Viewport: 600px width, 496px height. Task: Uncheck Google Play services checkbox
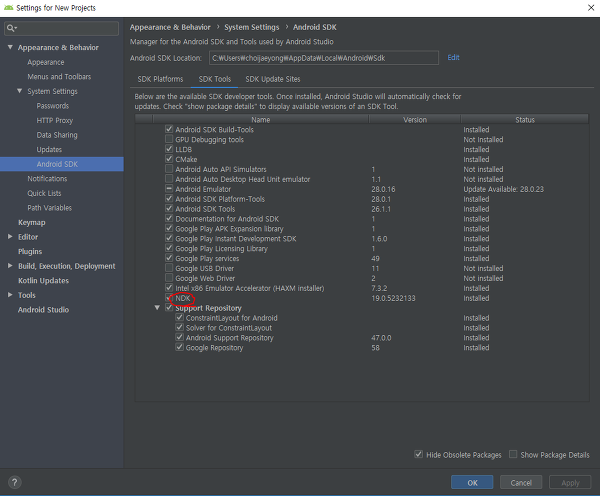point(169,258)
